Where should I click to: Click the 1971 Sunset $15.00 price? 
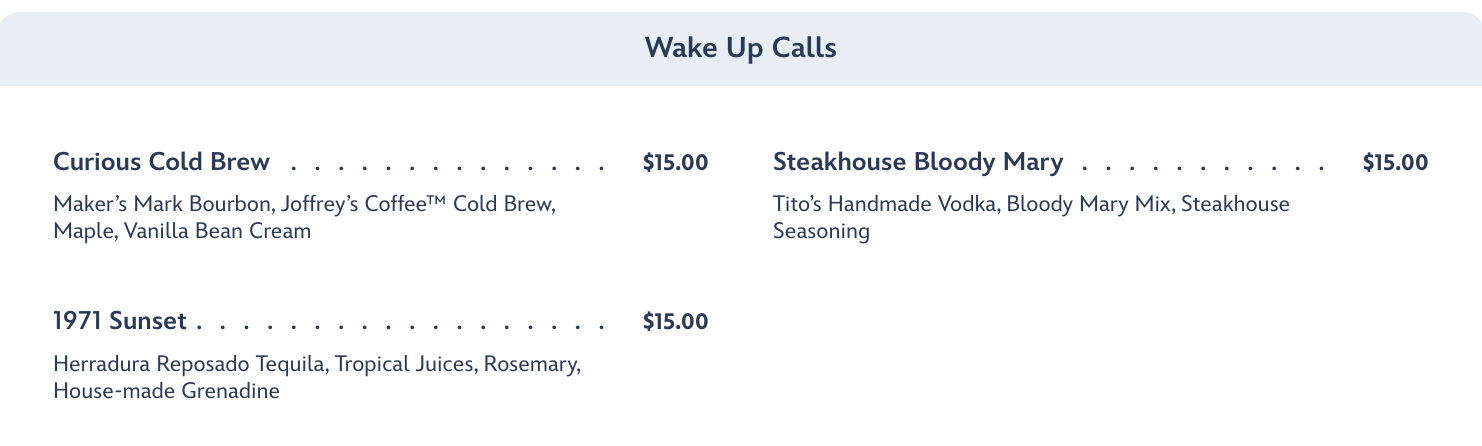[675, 322]
